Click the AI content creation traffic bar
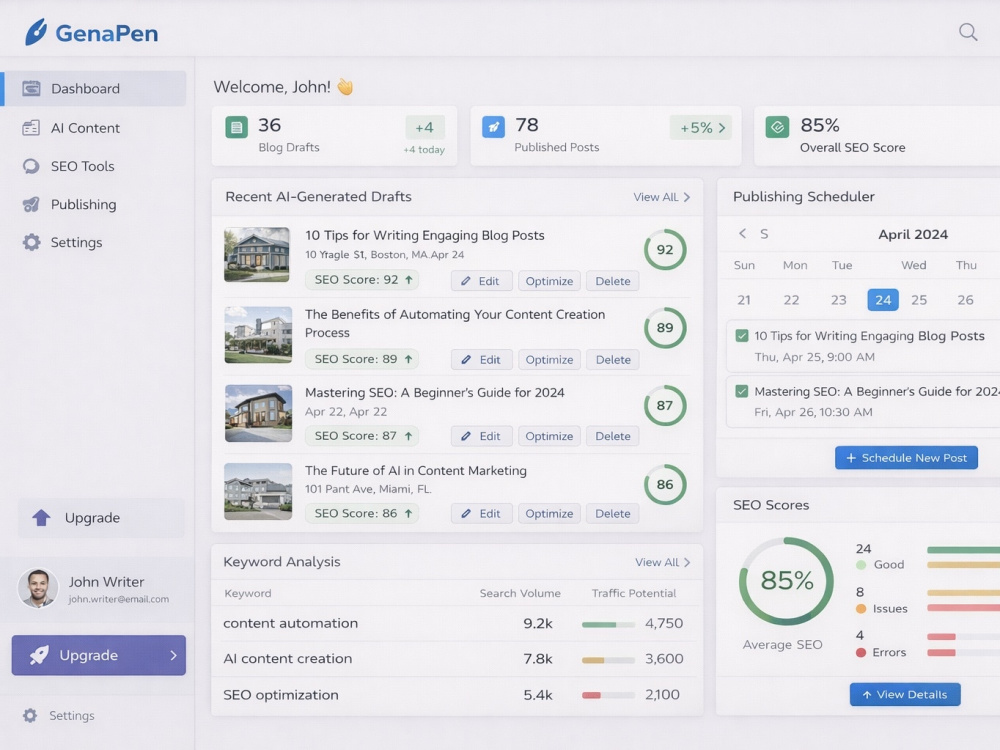 tap(608, 660)
